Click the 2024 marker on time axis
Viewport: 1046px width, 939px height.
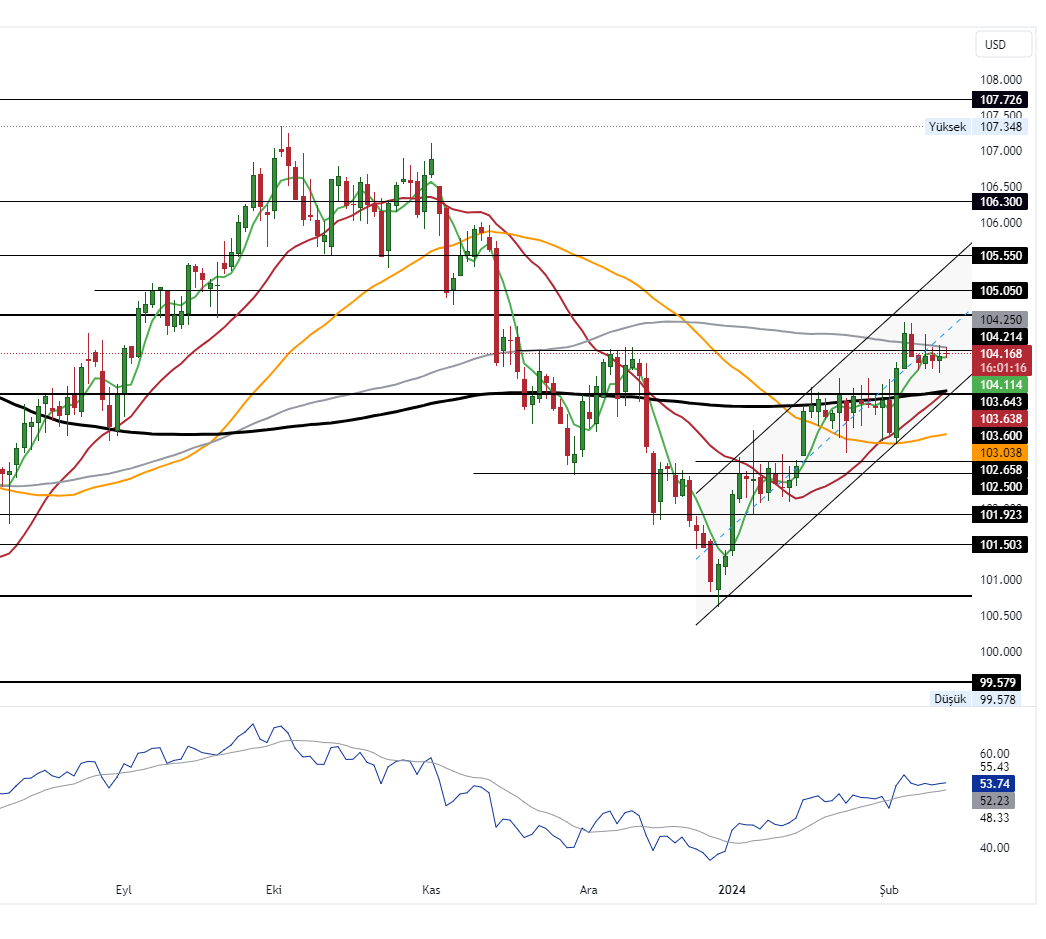coord(732,890)
